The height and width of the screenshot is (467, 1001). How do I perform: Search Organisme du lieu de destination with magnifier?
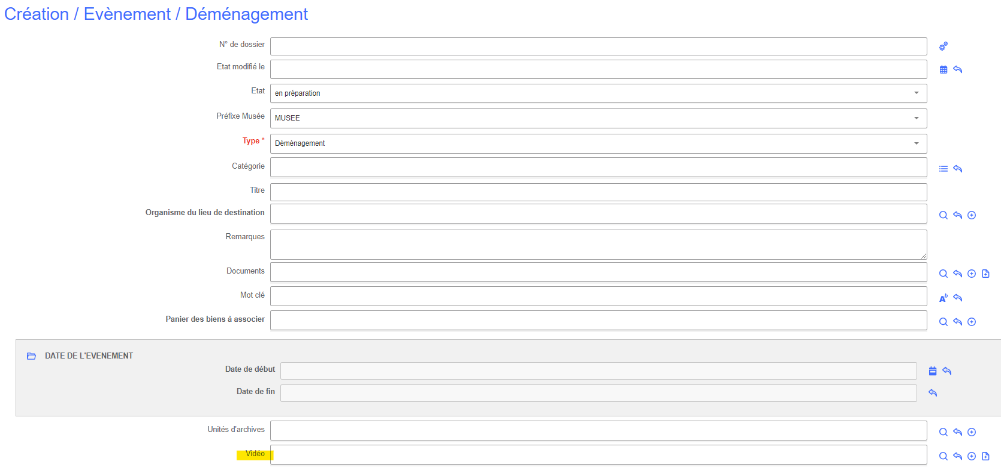[943, 215]
